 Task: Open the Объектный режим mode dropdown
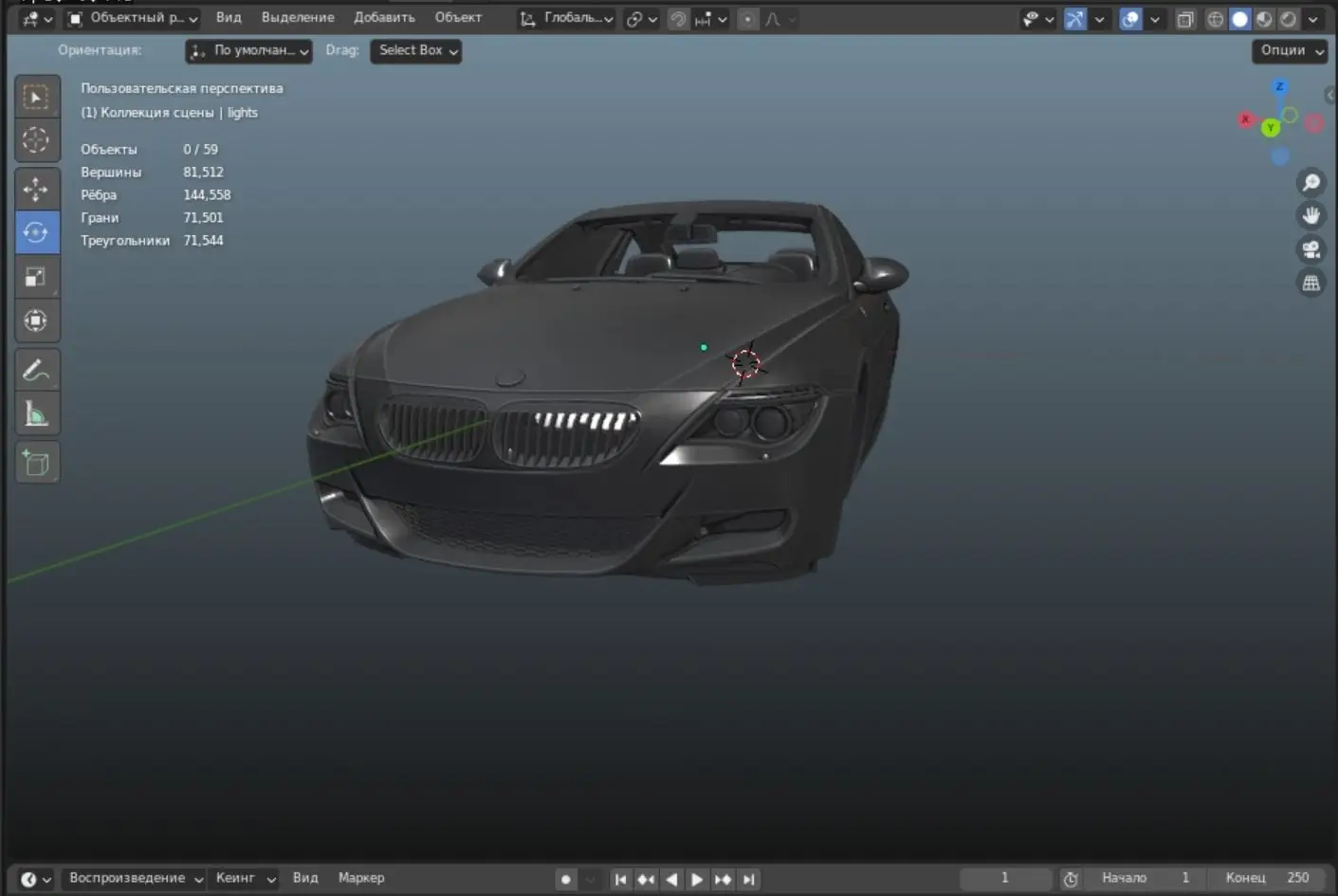point(133,18)
